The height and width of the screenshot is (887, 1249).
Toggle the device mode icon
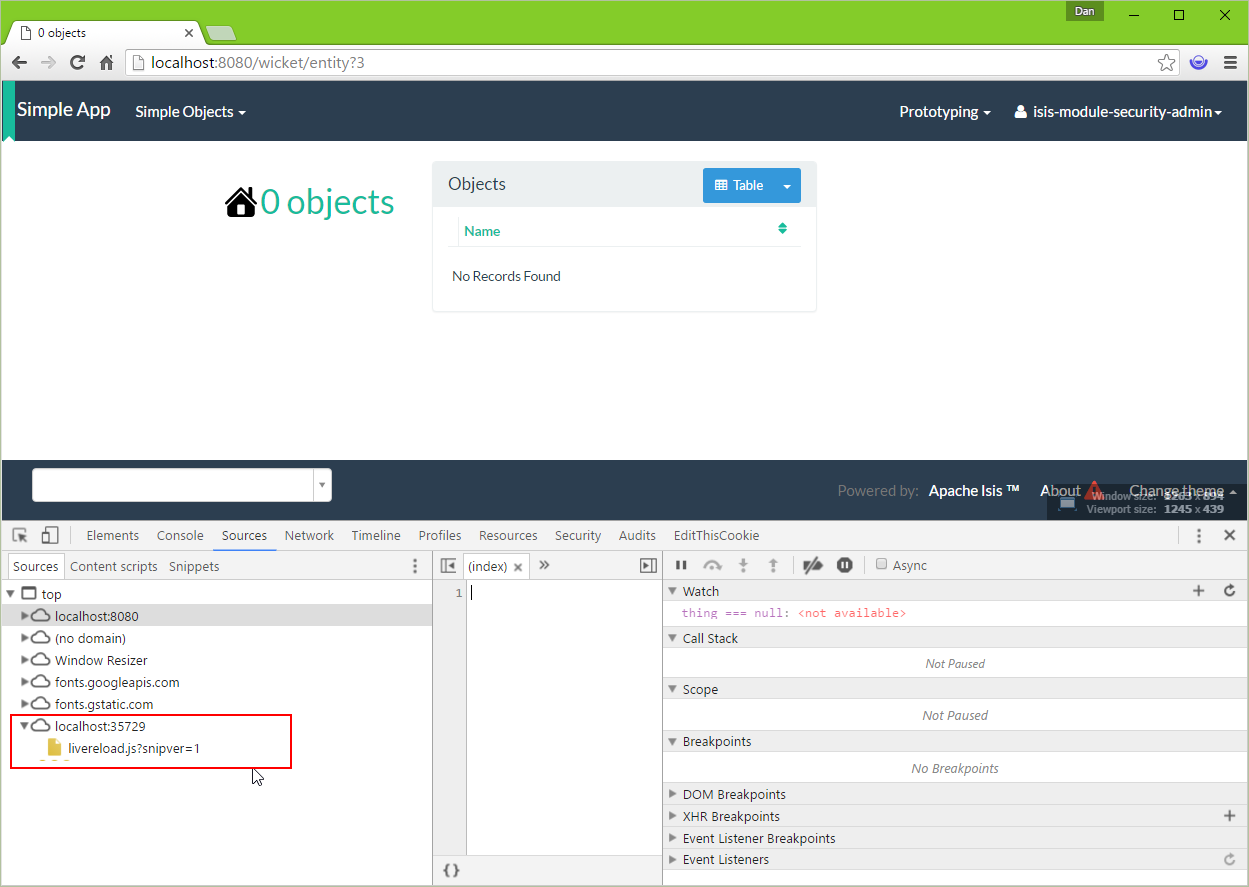point(50,535)
